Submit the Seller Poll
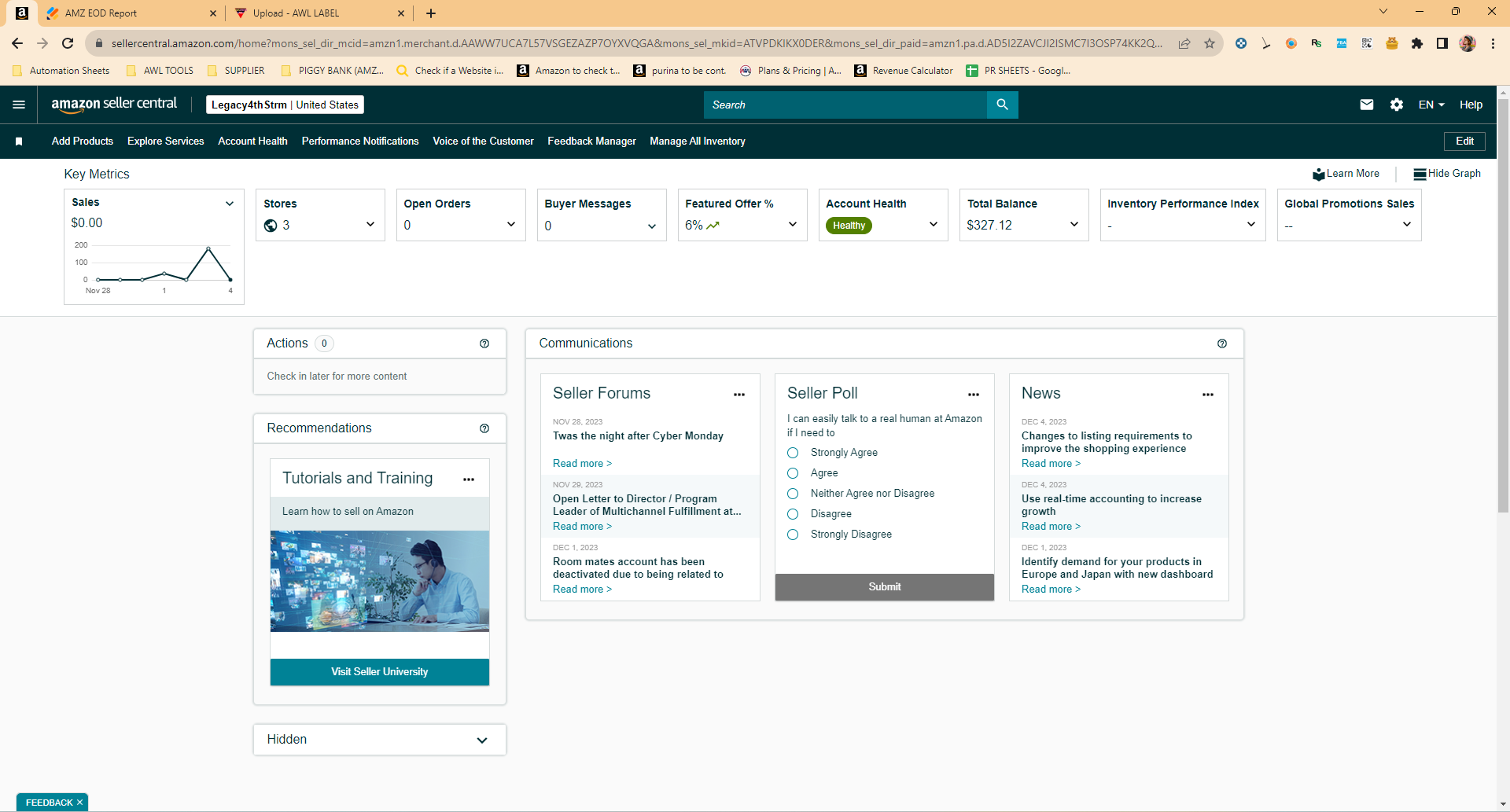 [885, 587]
